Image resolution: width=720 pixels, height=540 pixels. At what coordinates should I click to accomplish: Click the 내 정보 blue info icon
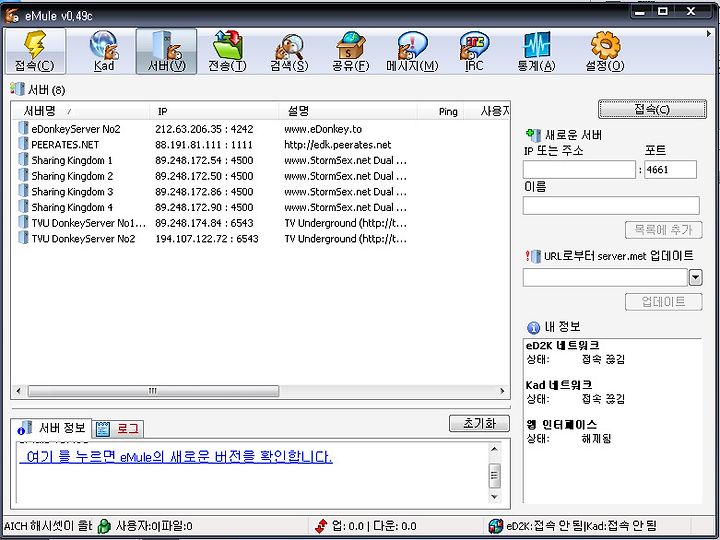[x=533, y=327]
